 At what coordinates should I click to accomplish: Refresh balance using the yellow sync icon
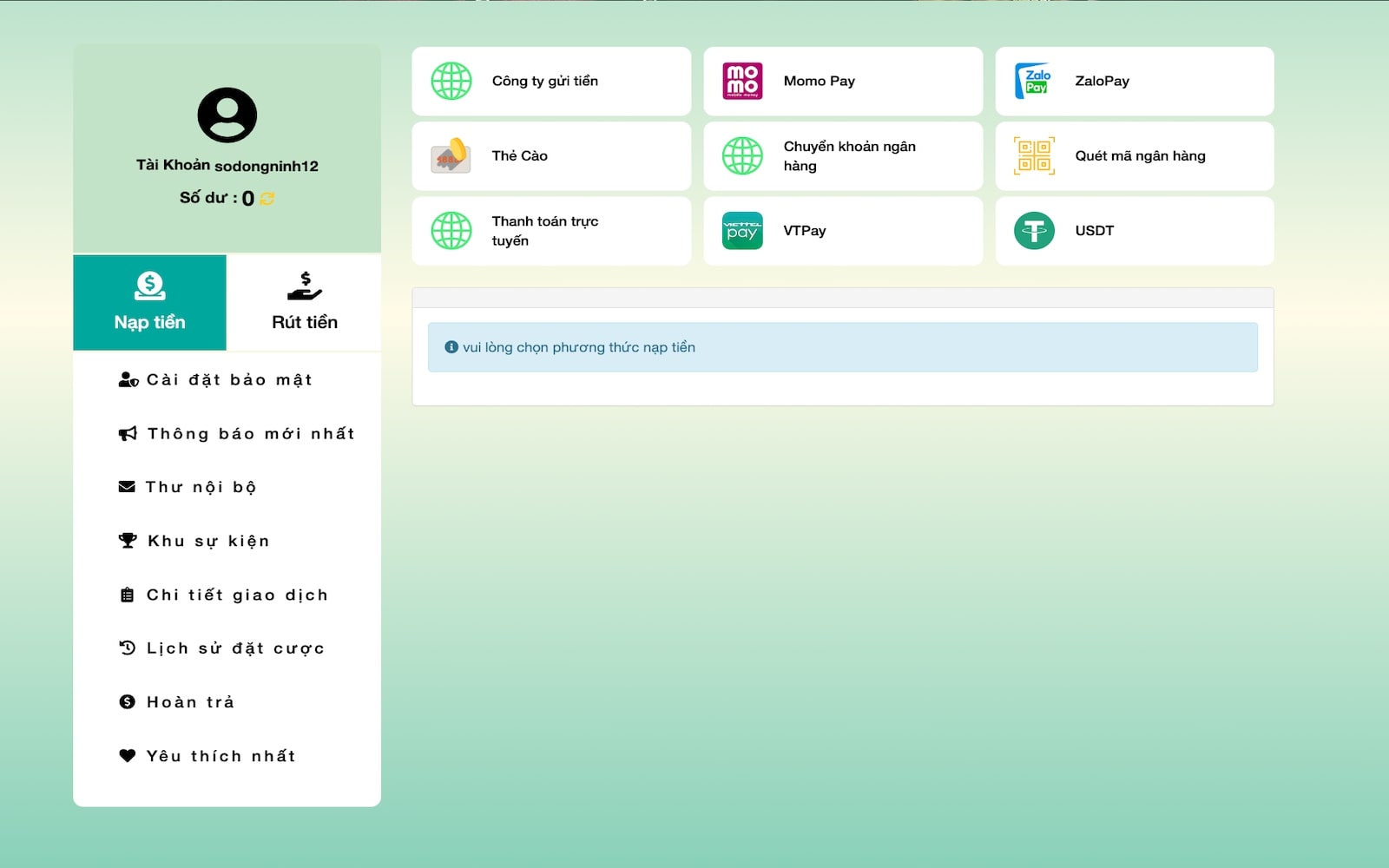[267, 199]
